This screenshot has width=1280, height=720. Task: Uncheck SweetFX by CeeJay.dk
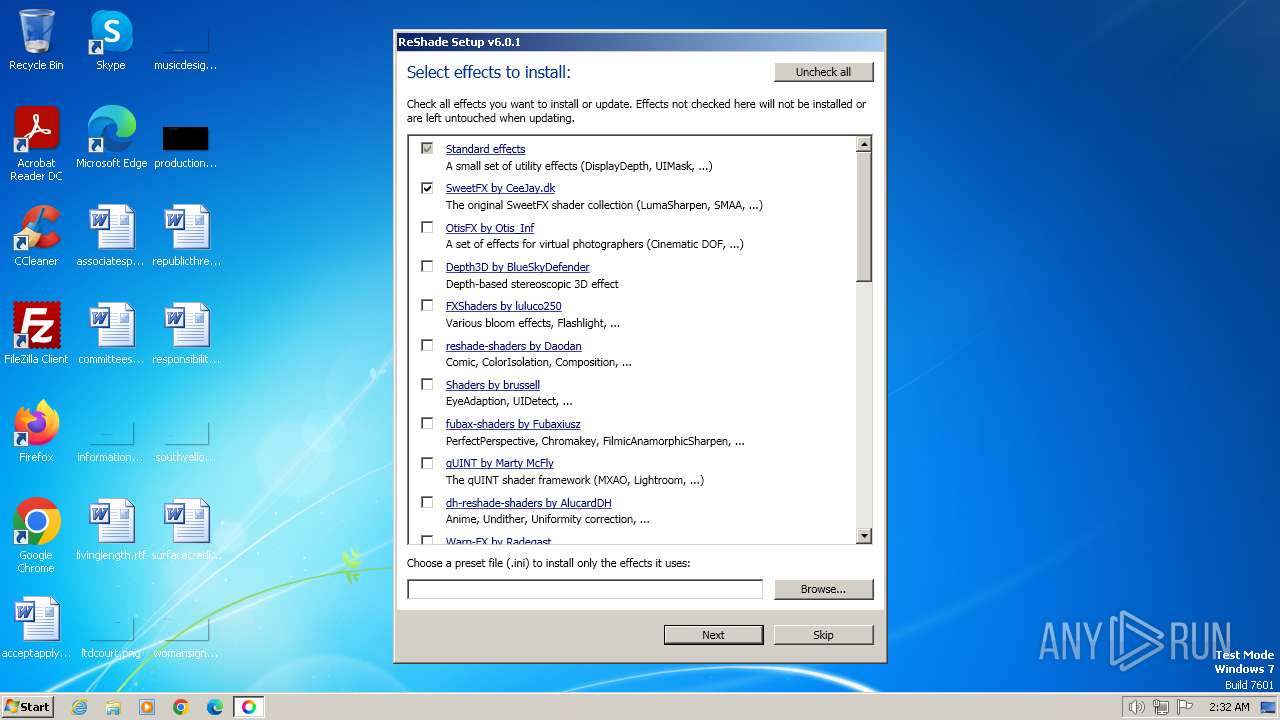pos(427,188)
